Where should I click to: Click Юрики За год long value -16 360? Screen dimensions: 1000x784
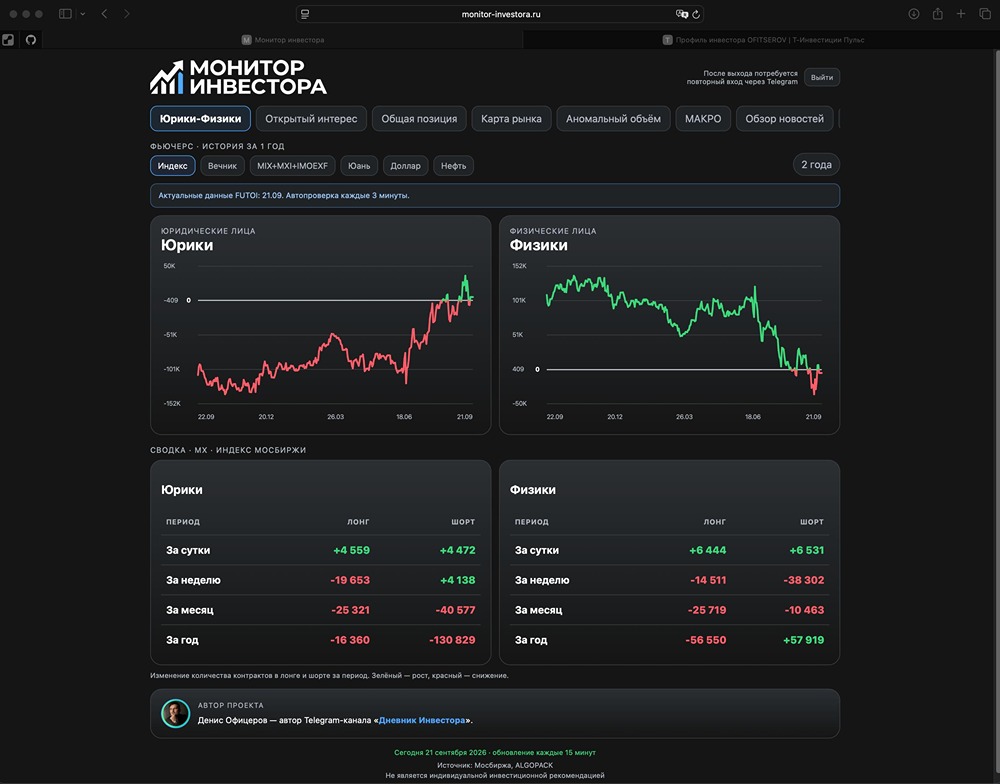pyautogui.click(x=349, y=640)
